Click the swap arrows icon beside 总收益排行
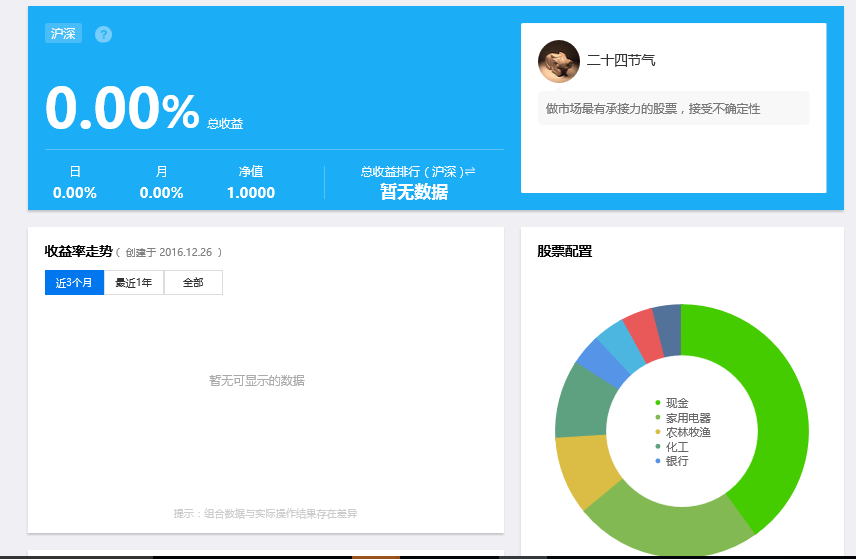856x559 pixels. pos(470,172)
